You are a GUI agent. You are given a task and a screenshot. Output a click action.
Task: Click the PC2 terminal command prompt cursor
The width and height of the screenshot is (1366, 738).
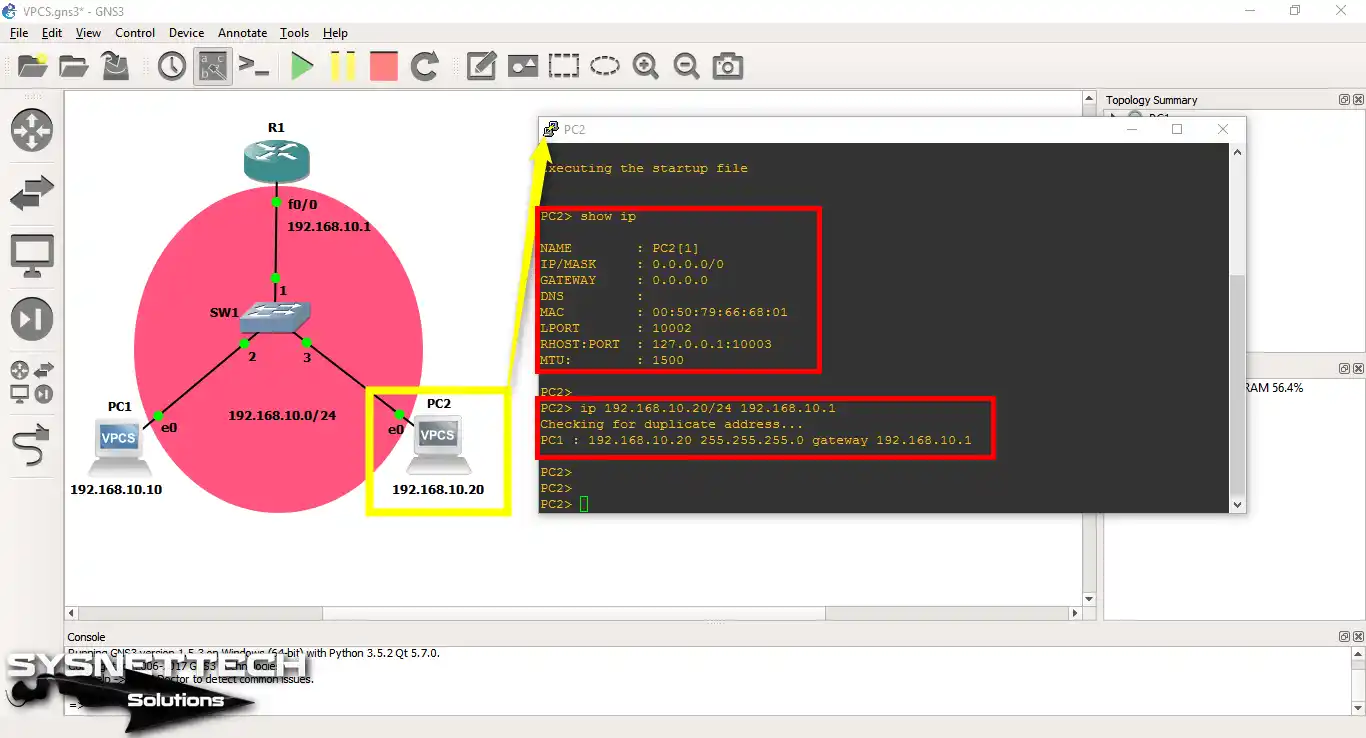pos(584,504)
